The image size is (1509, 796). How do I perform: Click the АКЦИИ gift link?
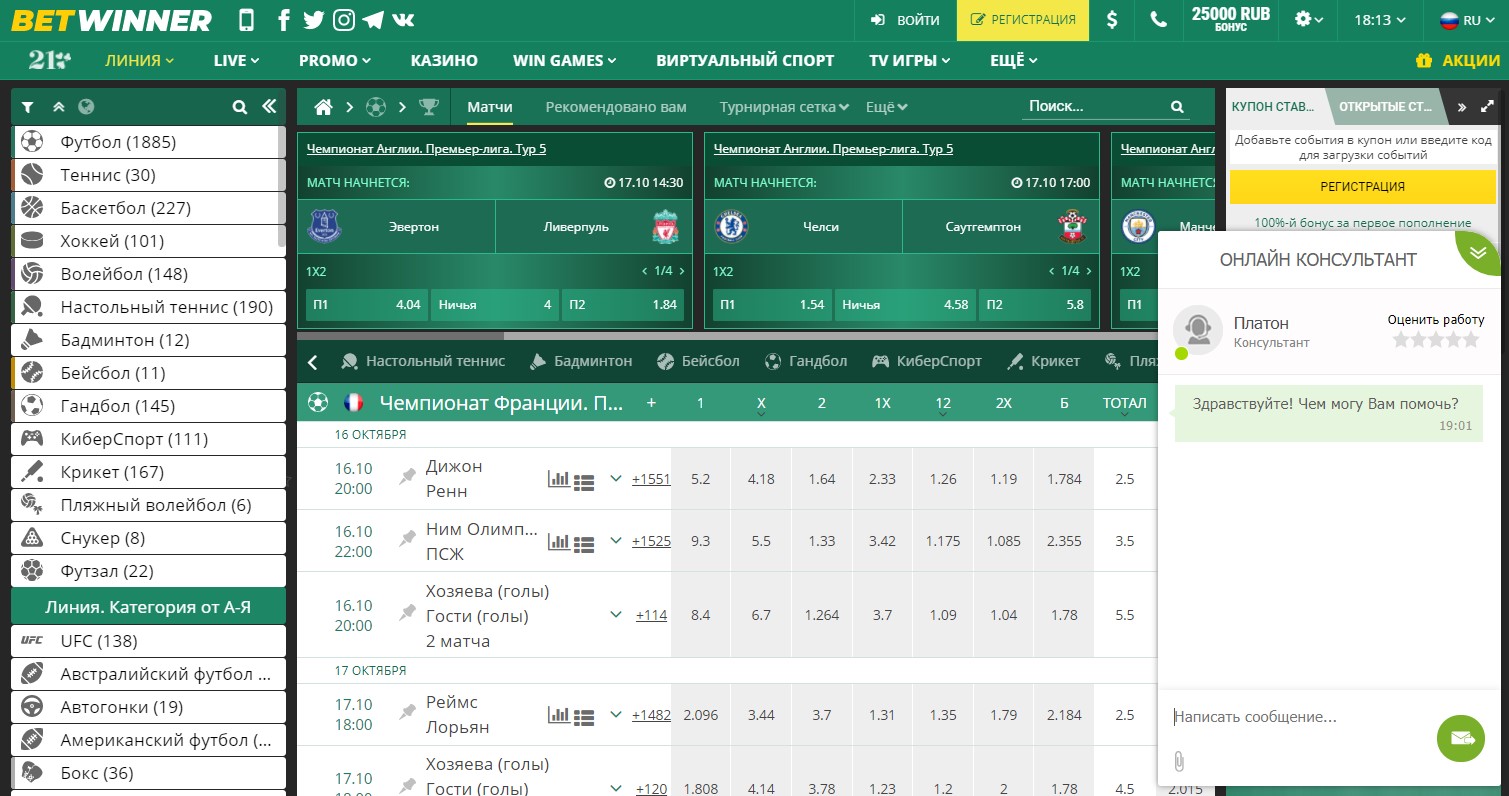click(1458, 60)
